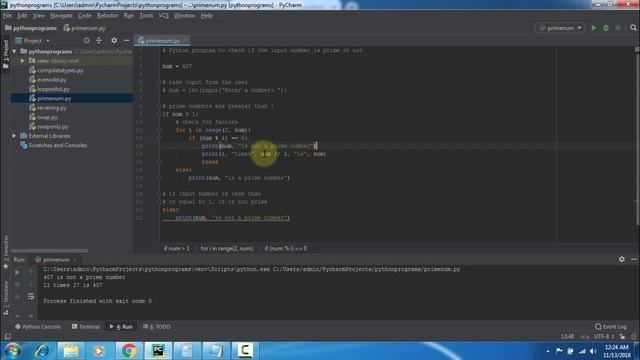Click the grey Stop icon in the top toolbar
The width and height of the screenshot is (640, 360).
tap(618, 28)
